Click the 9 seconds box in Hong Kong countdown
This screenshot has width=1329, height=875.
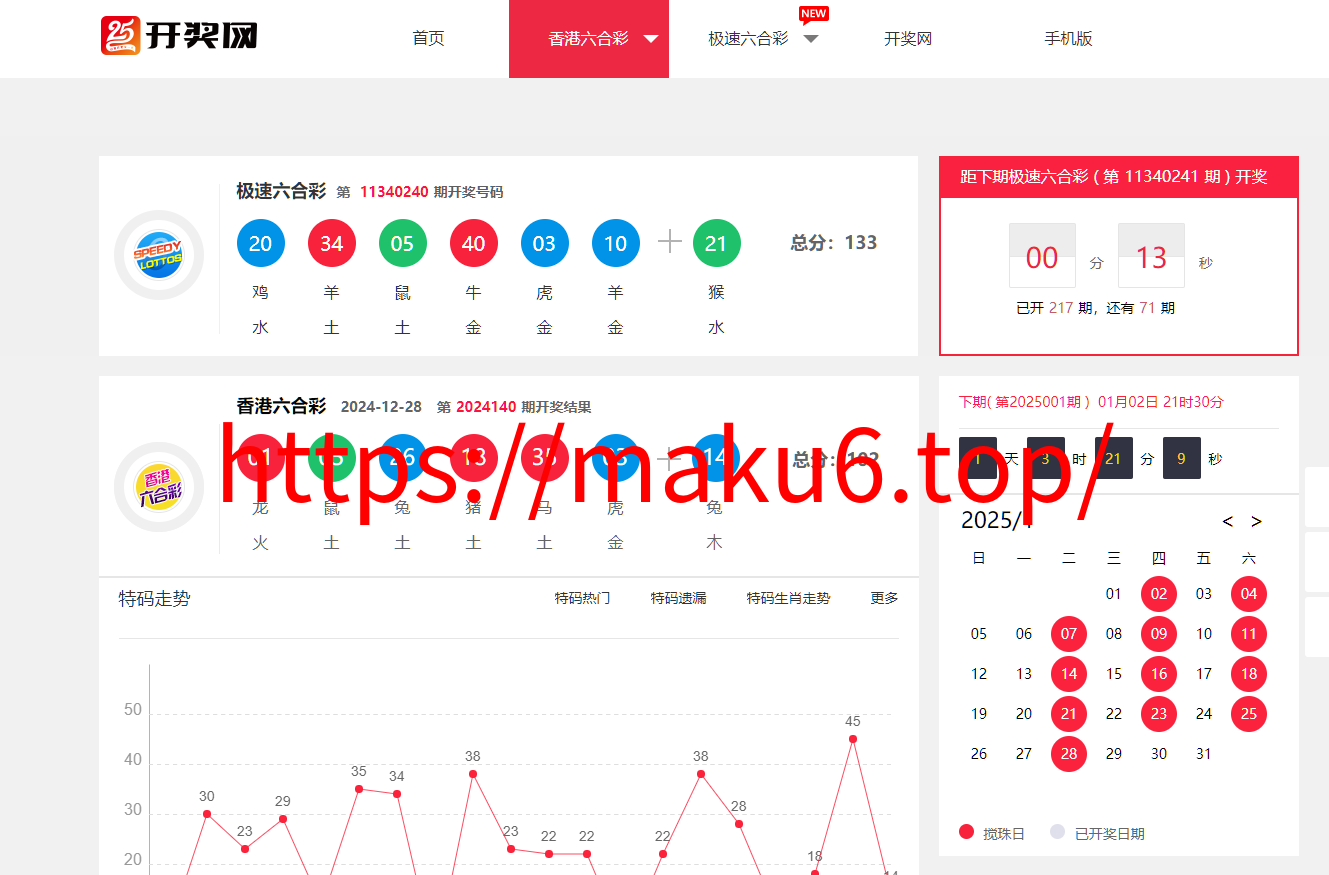click(x=1182, y=458)
